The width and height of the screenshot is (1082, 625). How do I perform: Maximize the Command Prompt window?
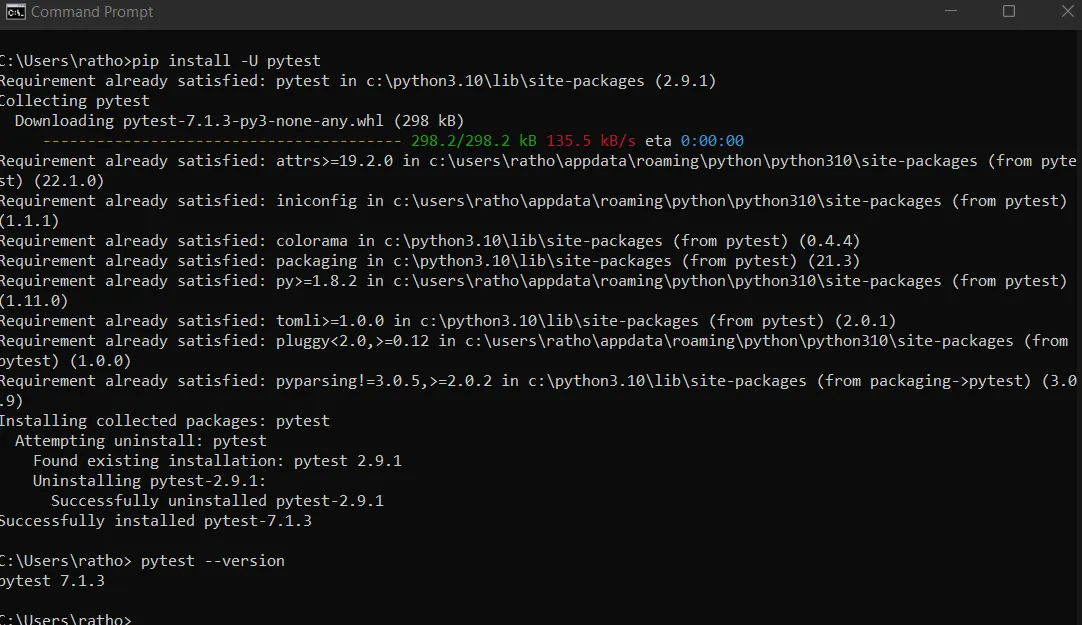click(1009, 11)
